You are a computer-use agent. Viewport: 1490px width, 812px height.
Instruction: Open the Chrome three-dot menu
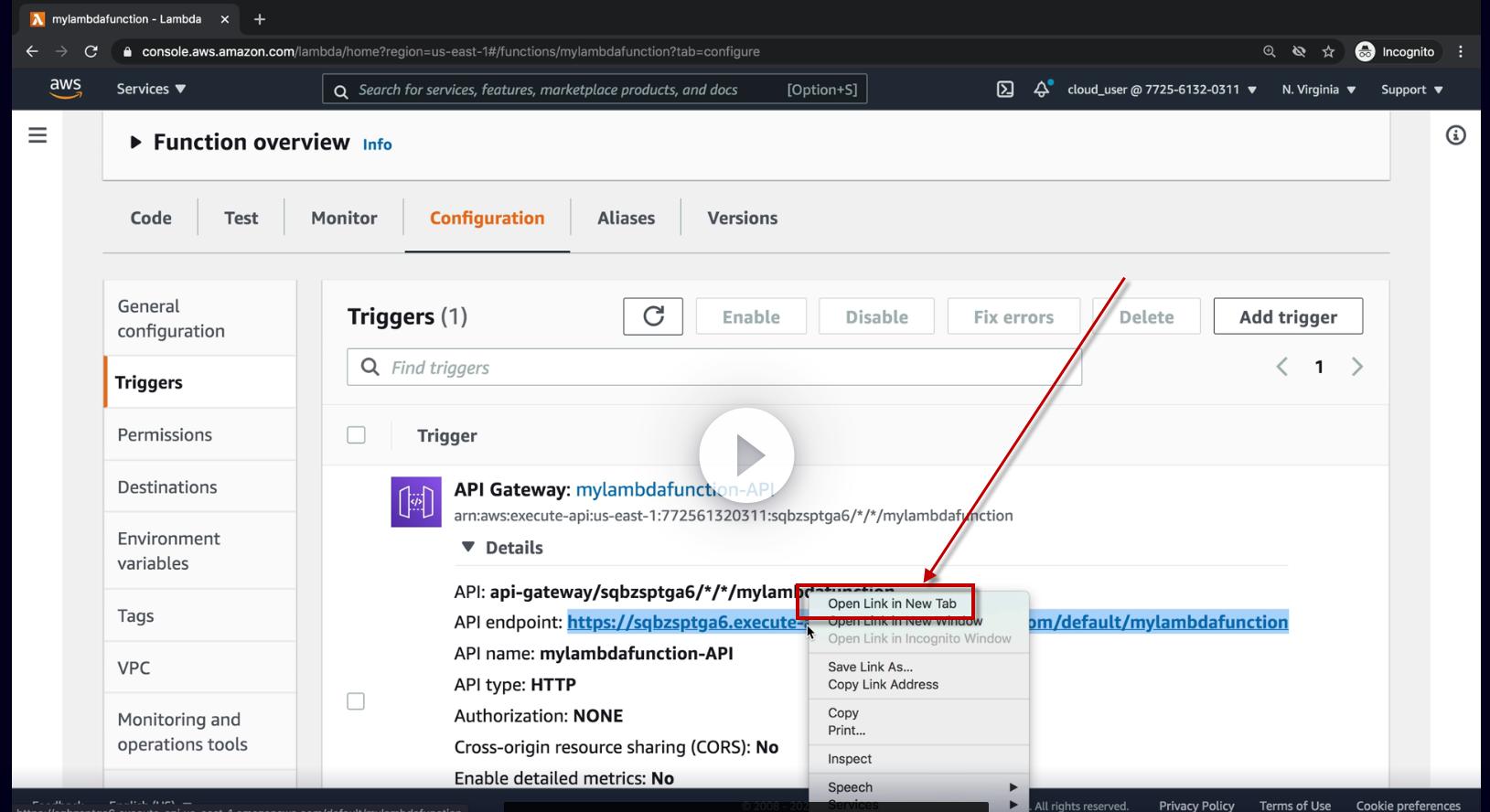1461,51
